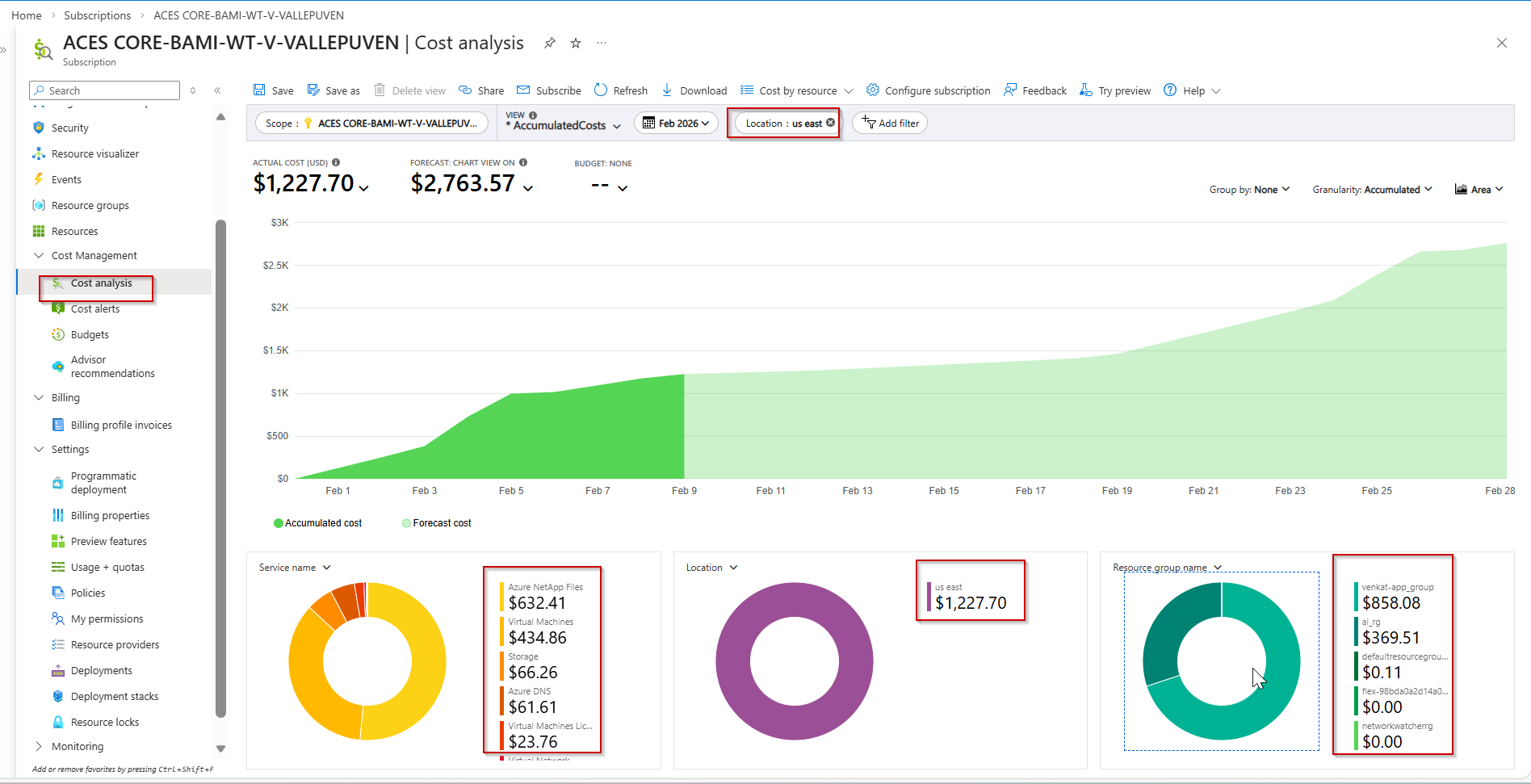Screen dimensions: 1531x784
Task: Toggle the Forecast cost legend item
Action: [437, 523]
